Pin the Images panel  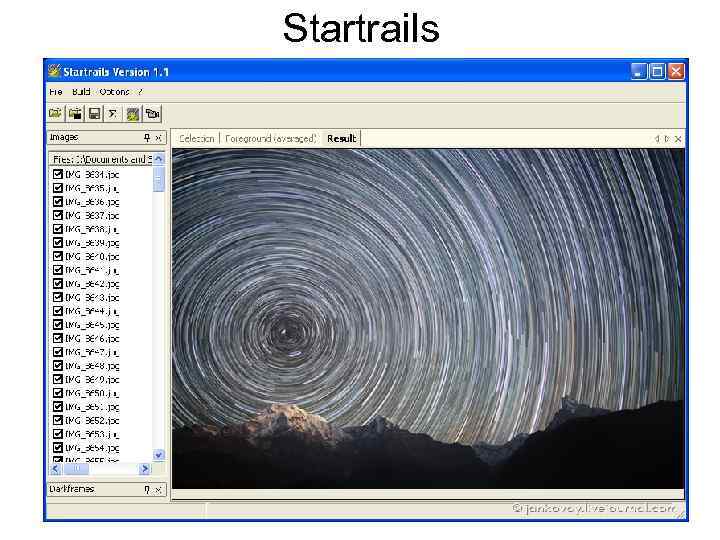(x=147, y=138)
